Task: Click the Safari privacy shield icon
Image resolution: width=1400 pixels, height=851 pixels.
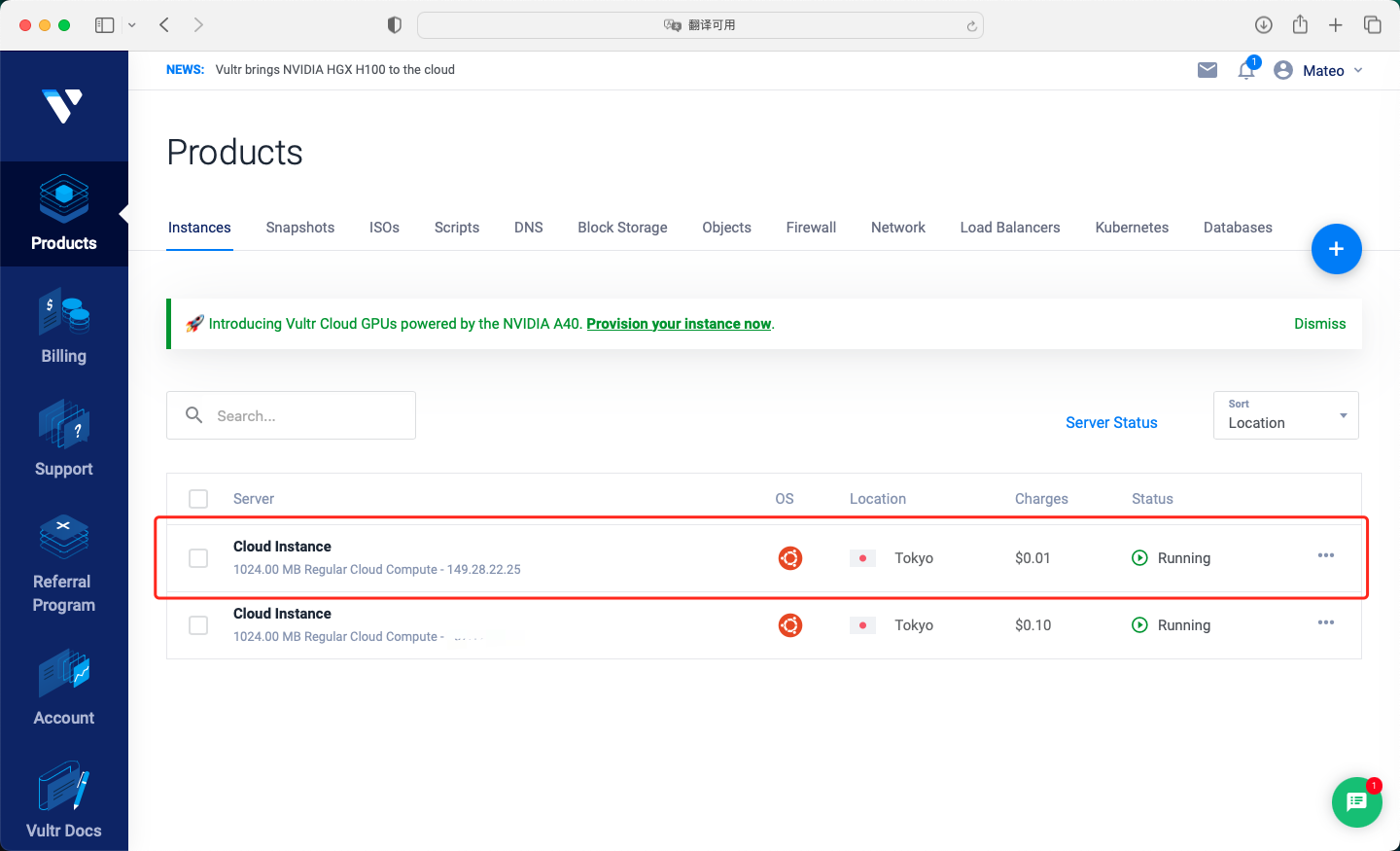Action: click(x=395, y=25)
